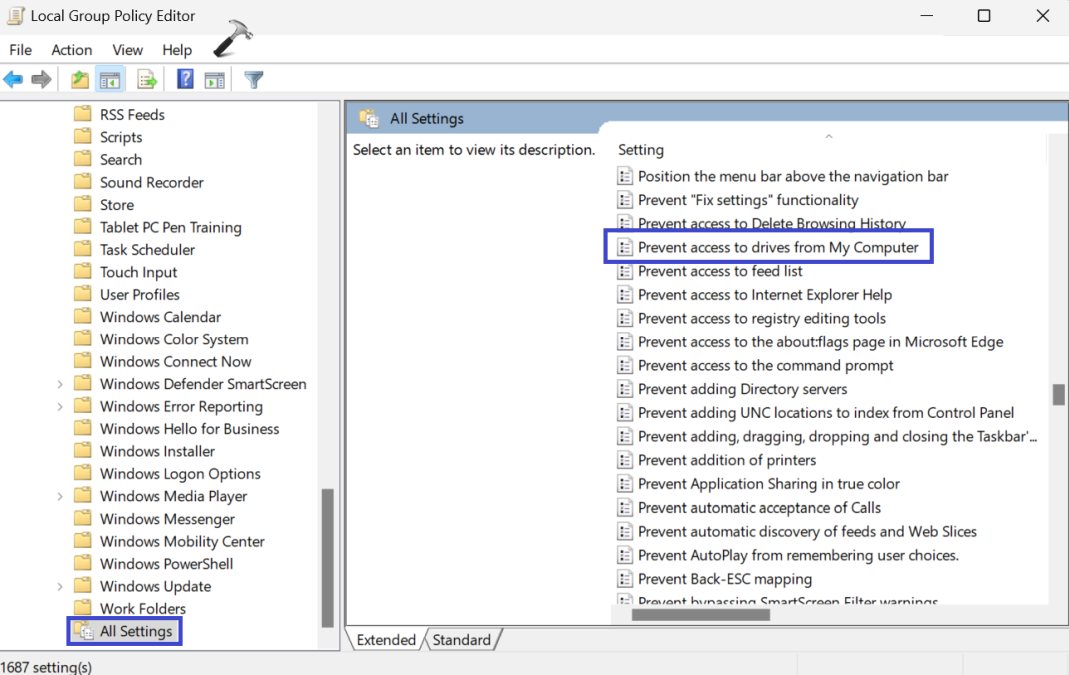Click the Setting column header
Viewport: 1069px width, 675px height.
[x=641, y=150]
